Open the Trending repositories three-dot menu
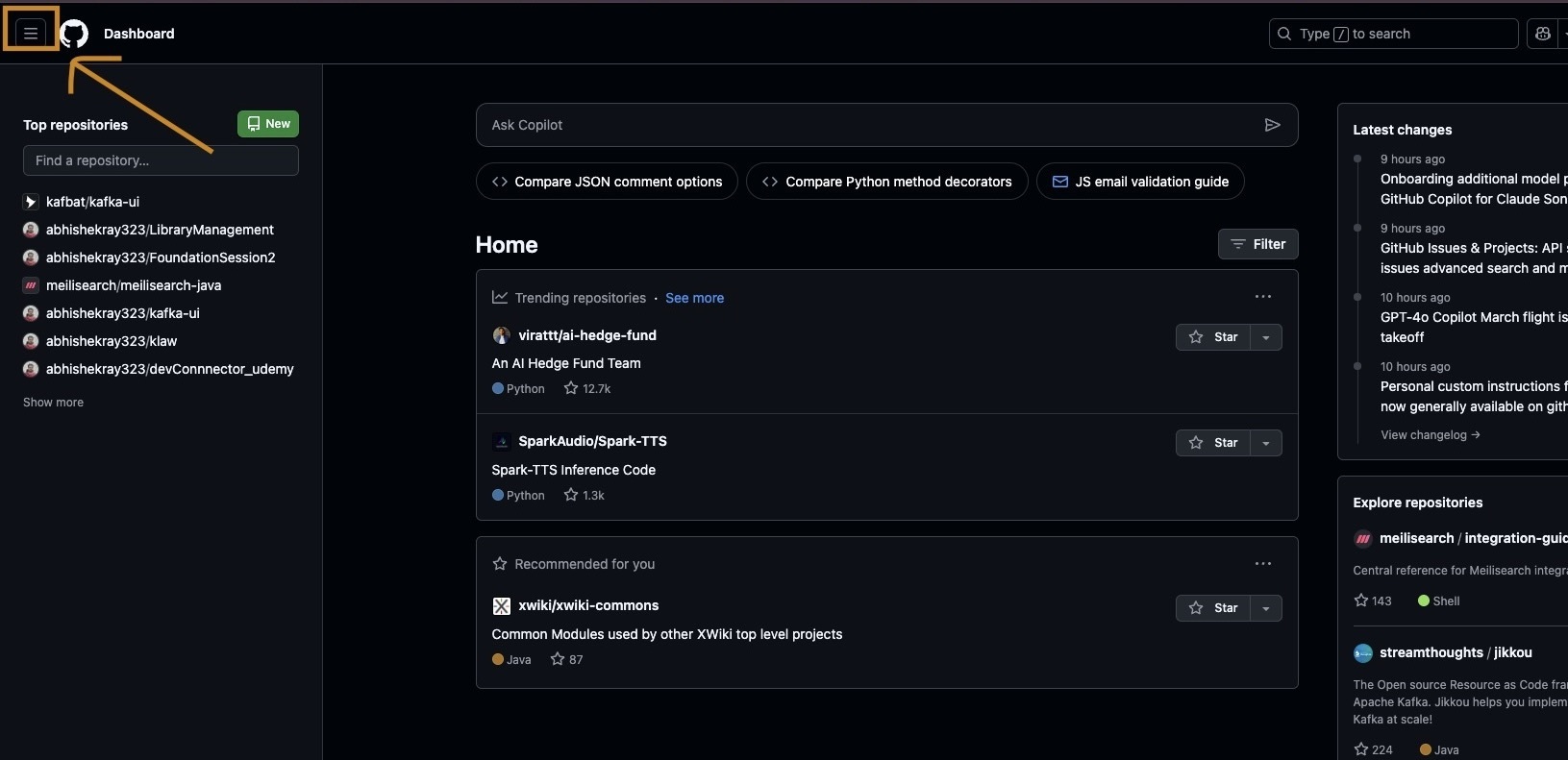The image size is (1568, 760). point(1263,297)
